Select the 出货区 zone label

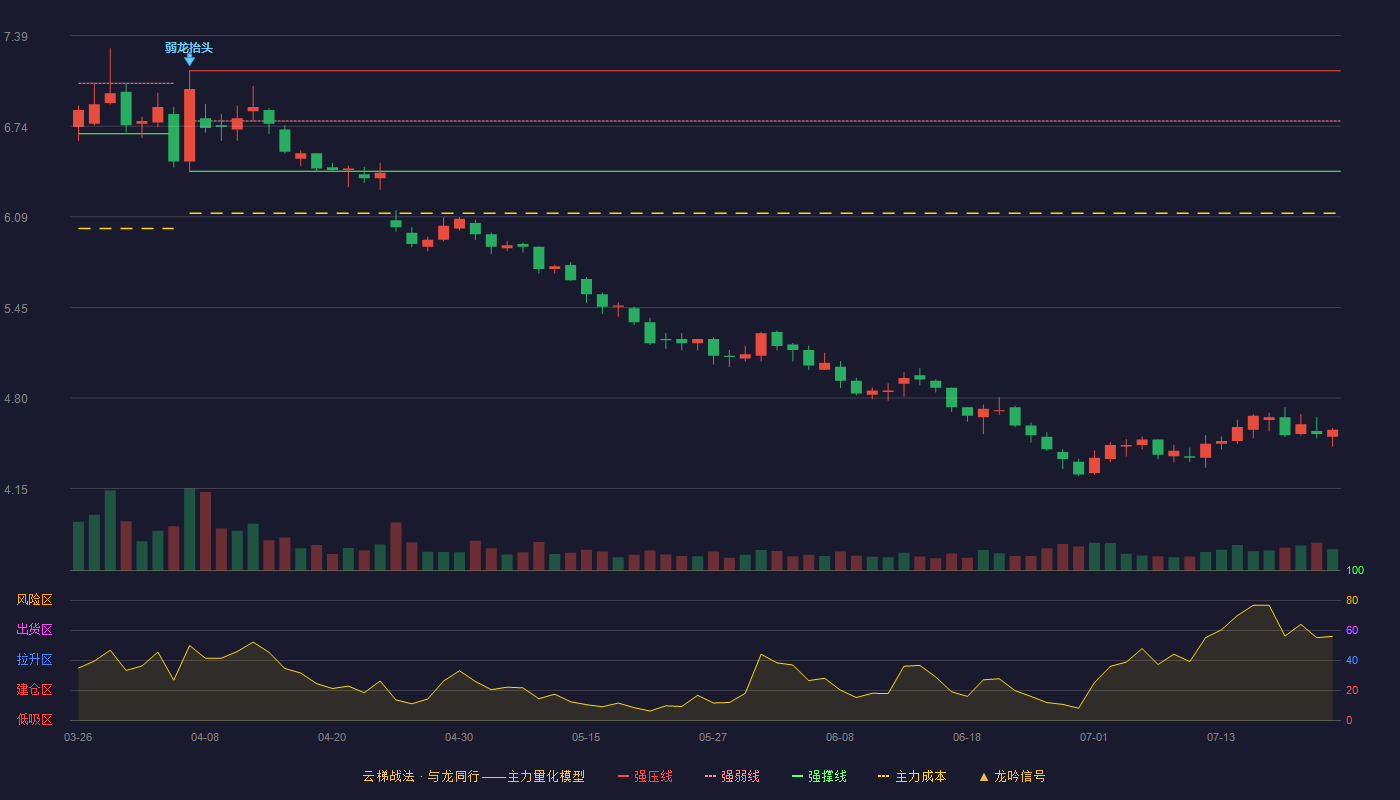(34, 630)
